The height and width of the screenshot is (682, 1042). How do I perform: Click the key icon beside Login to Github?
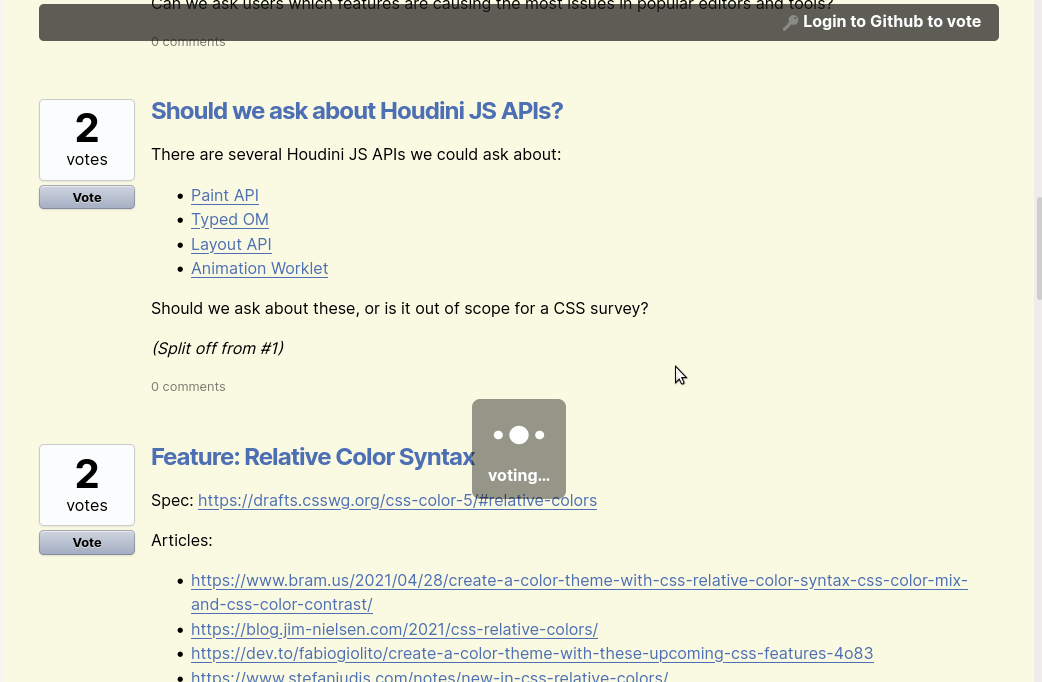pos(790,23)
